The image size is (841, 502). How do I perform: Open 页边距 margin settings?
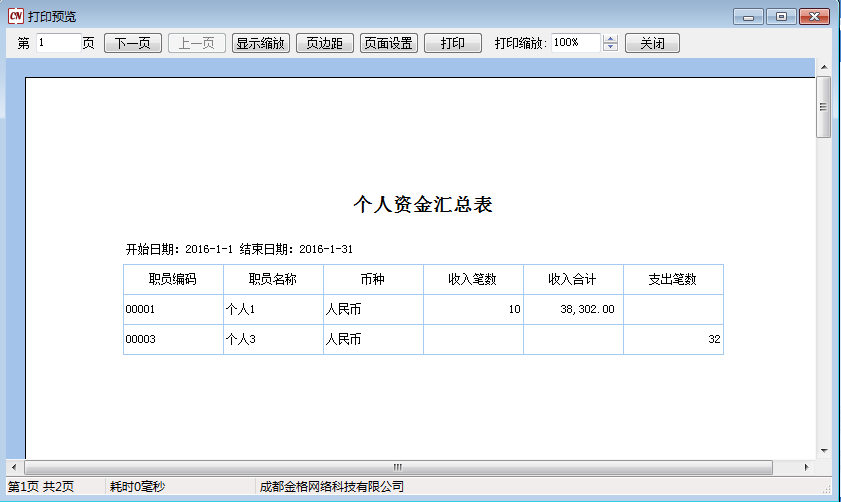coord(325,44)
